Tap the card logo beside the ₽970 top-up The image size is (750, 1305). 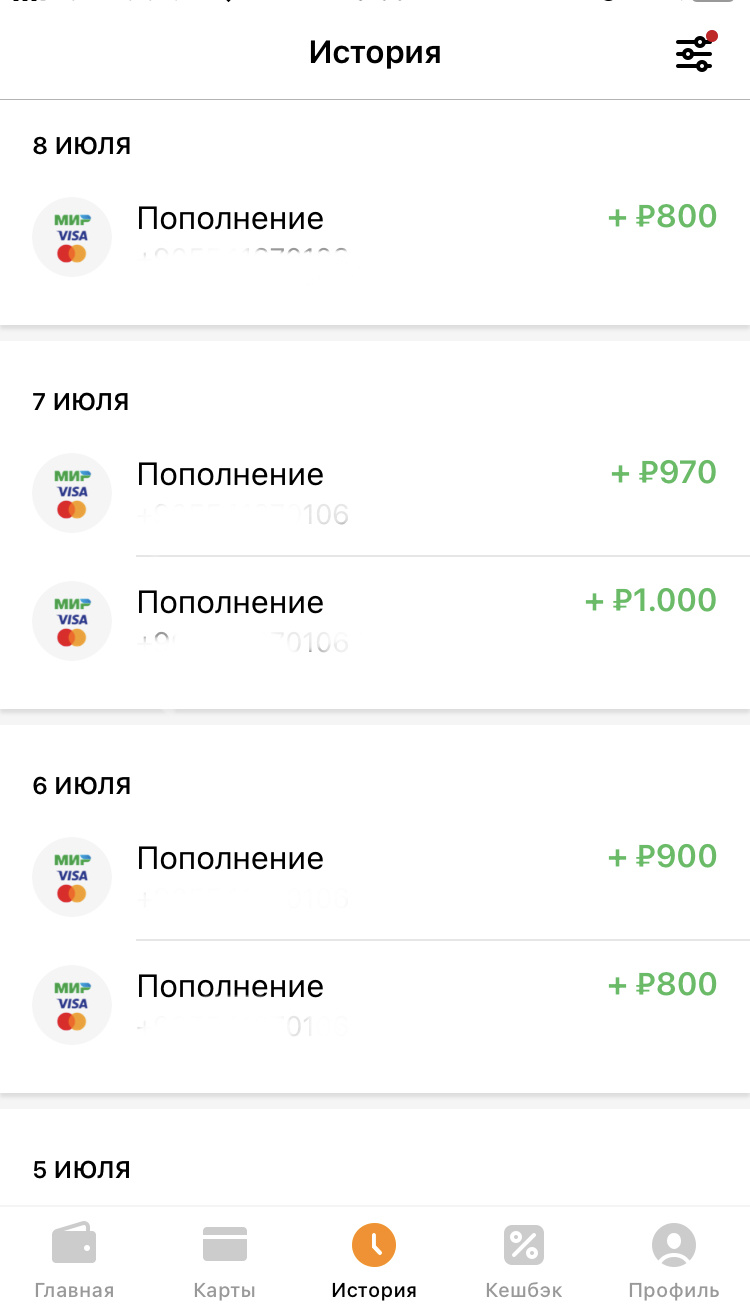72,493
